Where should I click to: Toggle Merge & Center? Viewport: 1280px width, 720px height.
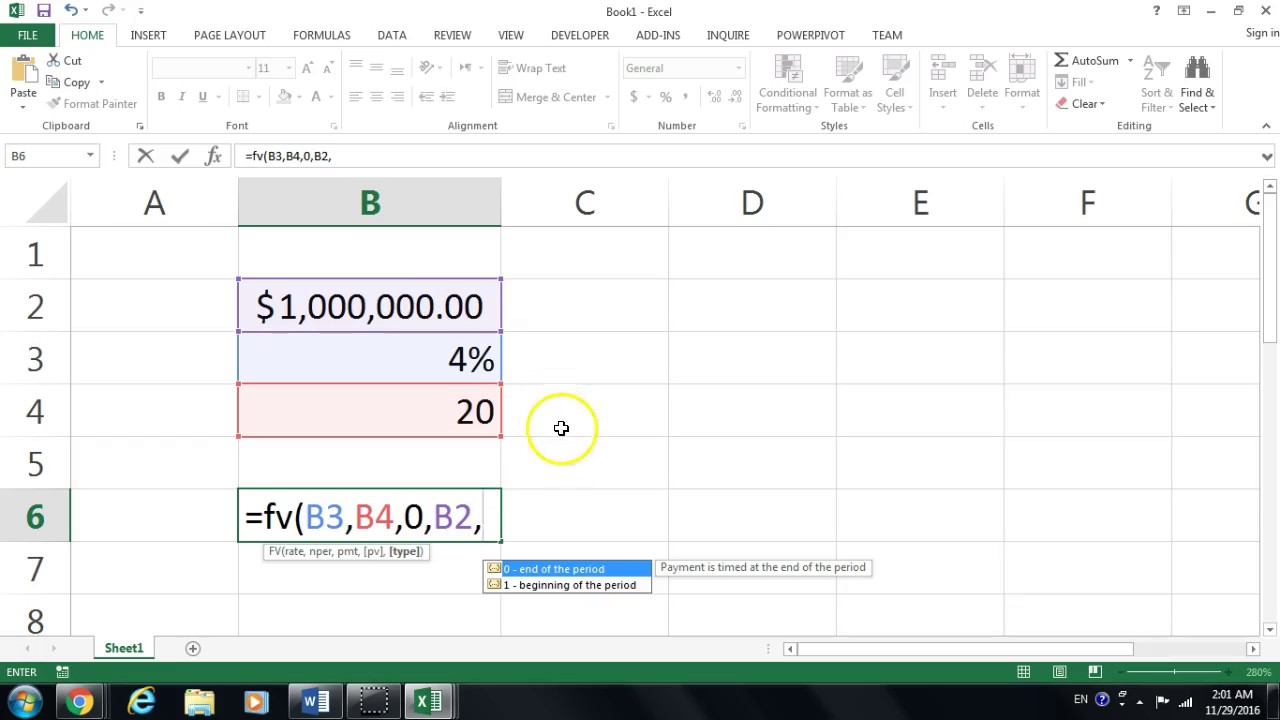547,97
